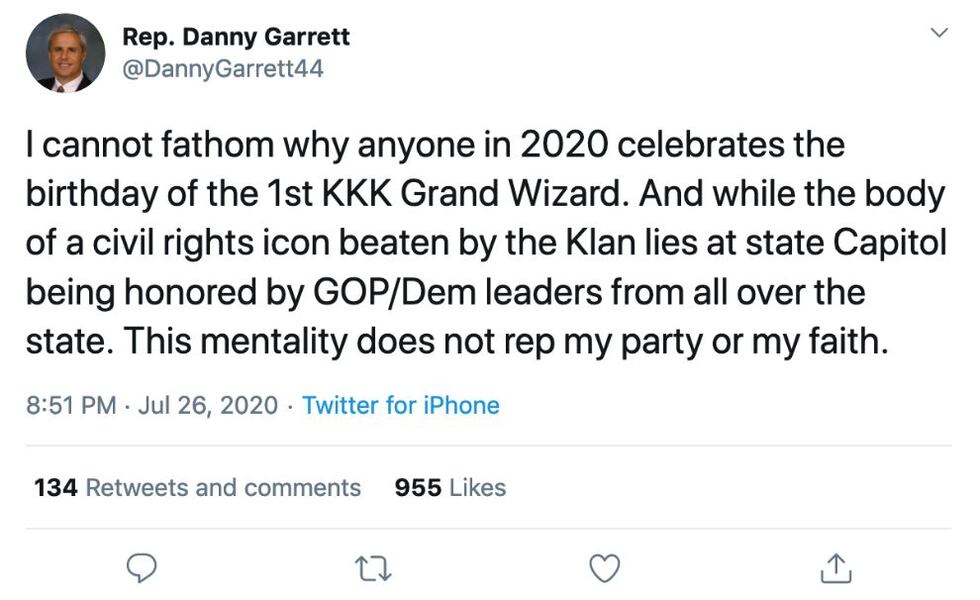This screenshot has width=980, height=600.
Task: Open the Twitter for iPhone source link
Action: (x=400, y=406)
